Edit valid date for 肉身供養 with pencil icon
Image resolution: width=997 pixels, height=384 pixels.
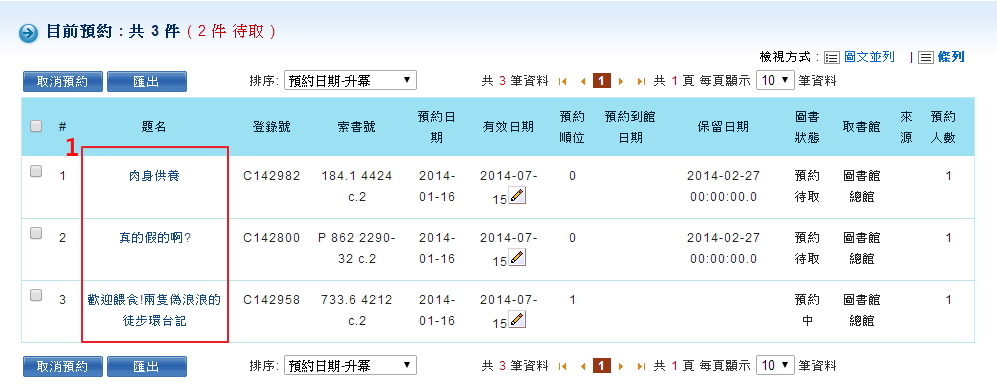point(518,196)
